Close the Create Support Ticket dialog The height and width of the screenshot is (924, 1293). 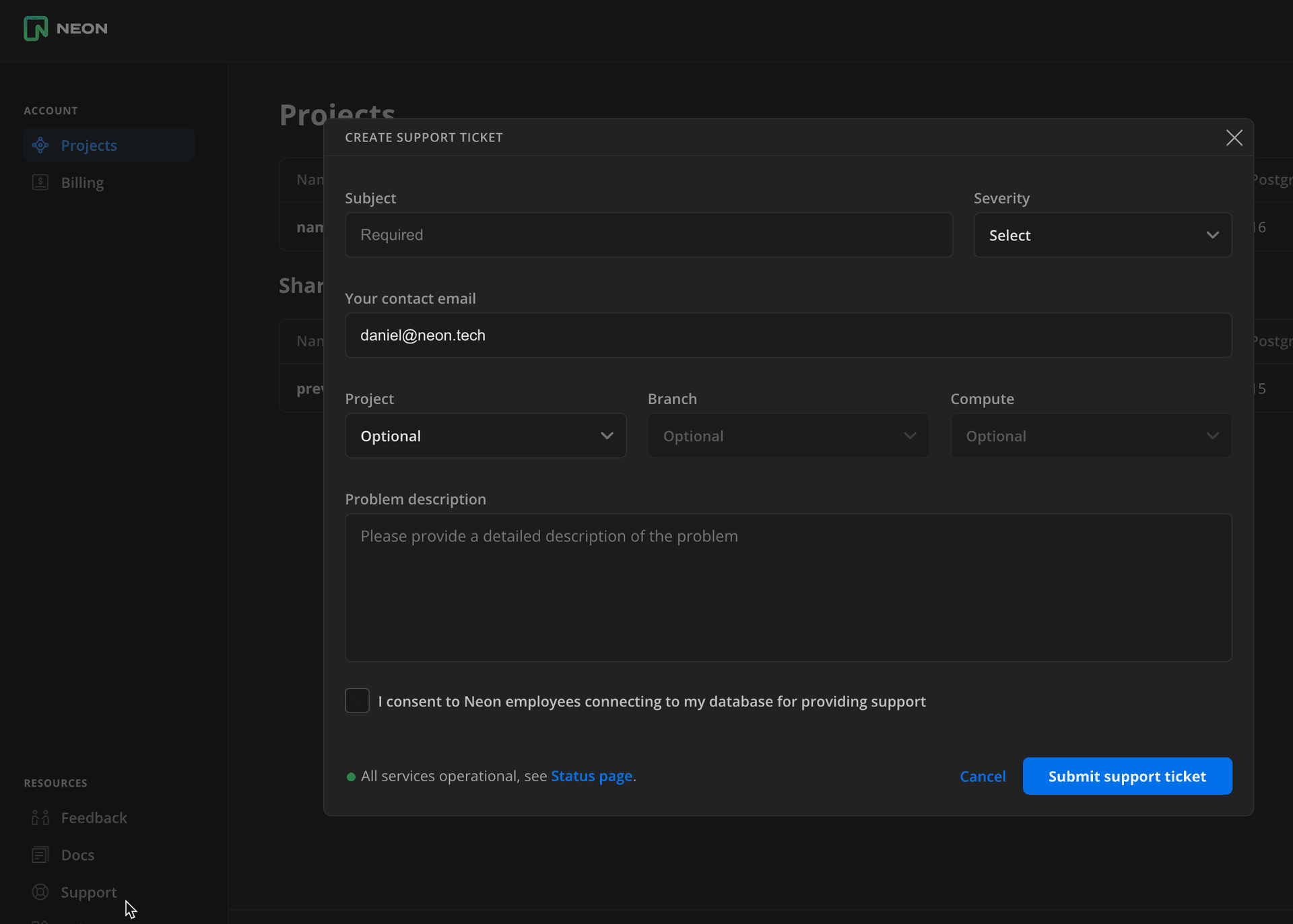(x=1234, y=137)
